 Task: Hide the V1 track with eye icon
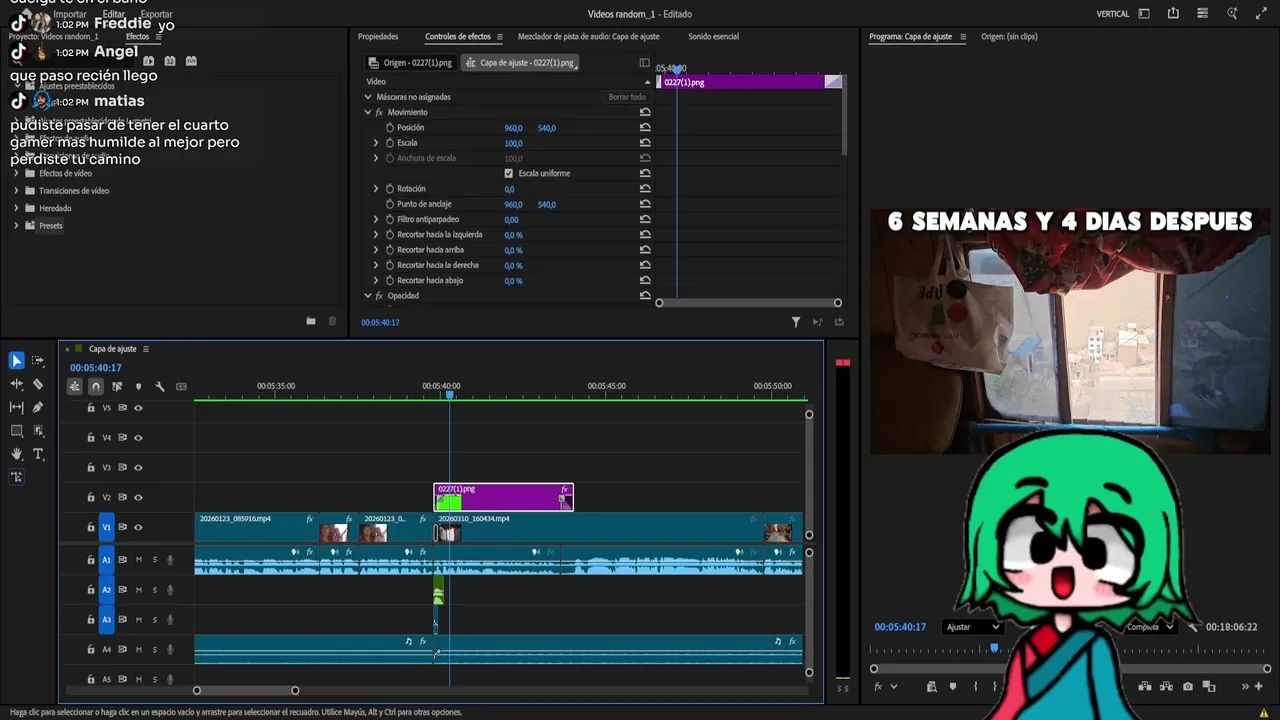pos(138,527)
